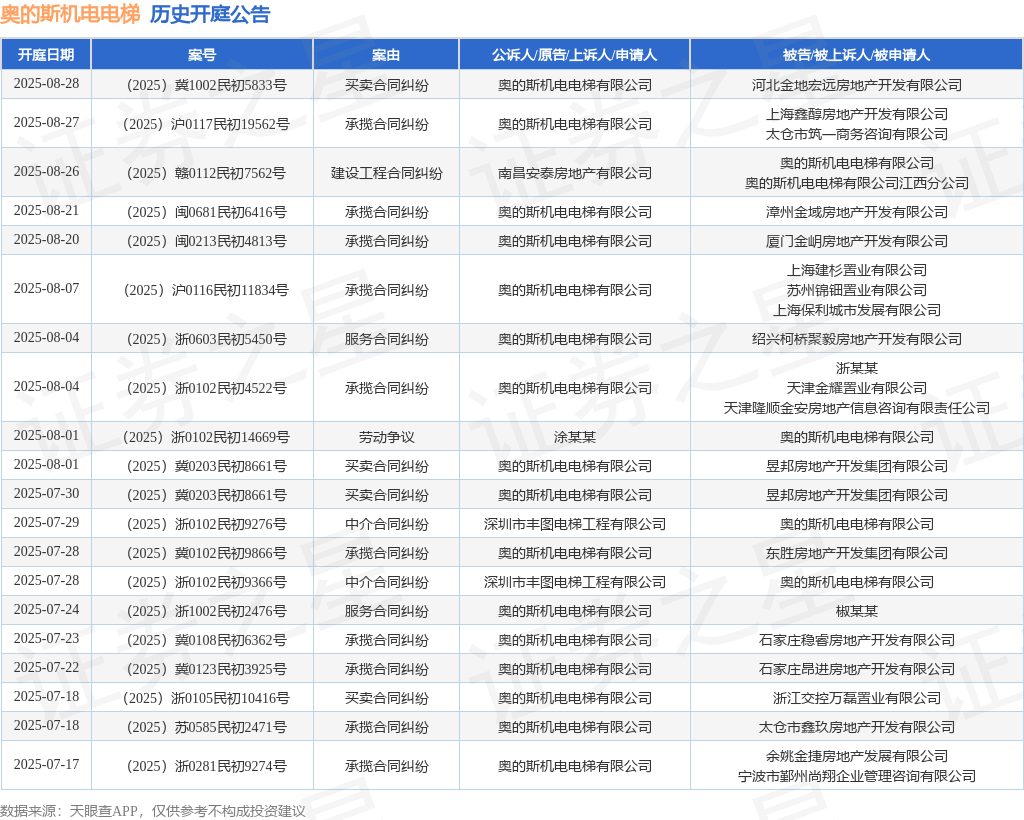The image size is (1024, 820).
Task: Click defendant 上海鑫醇房地产开发有限公司
Action: [x=857, y=114]
